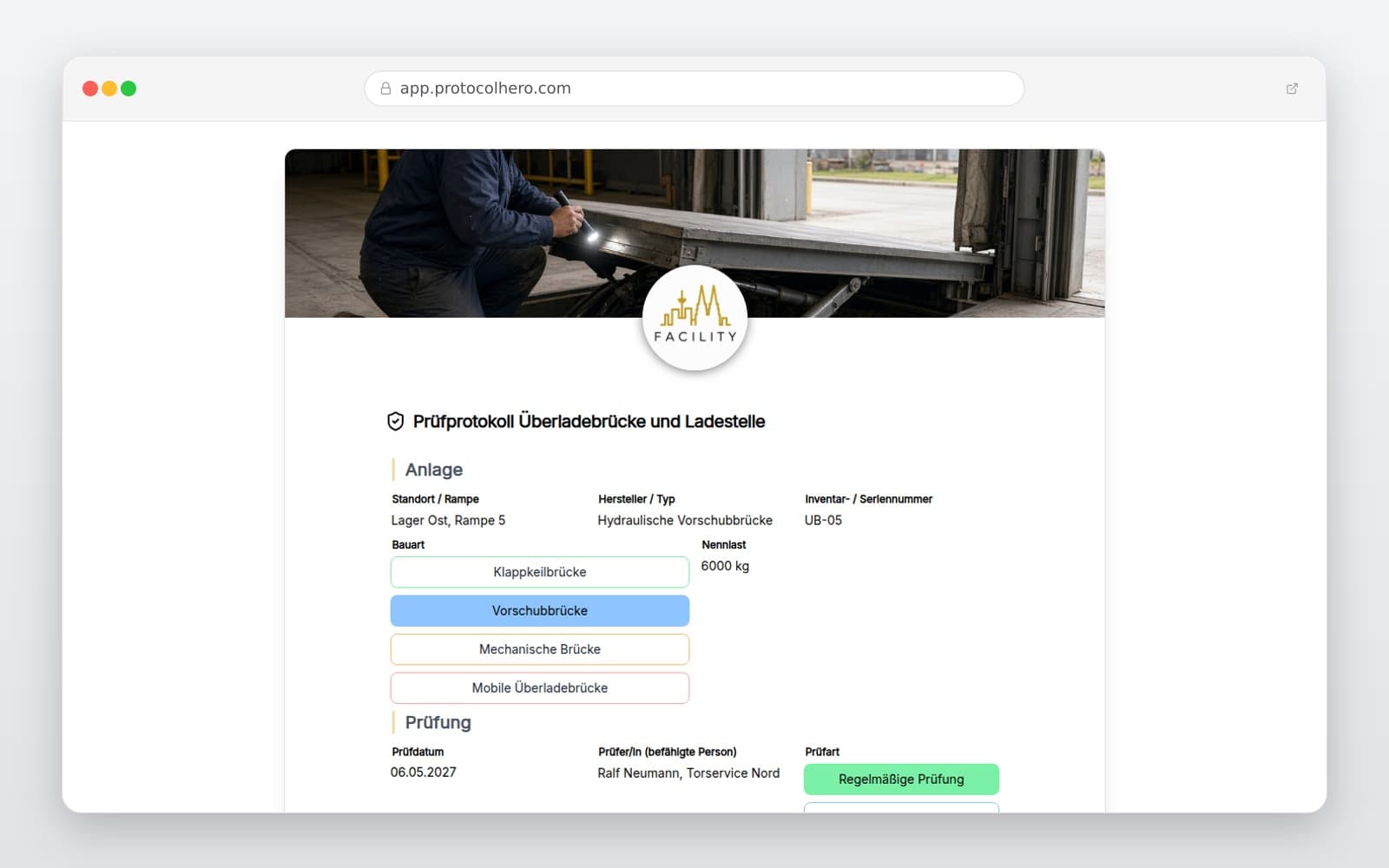Click the lock icon in the address bar

[x=385, y=89]
